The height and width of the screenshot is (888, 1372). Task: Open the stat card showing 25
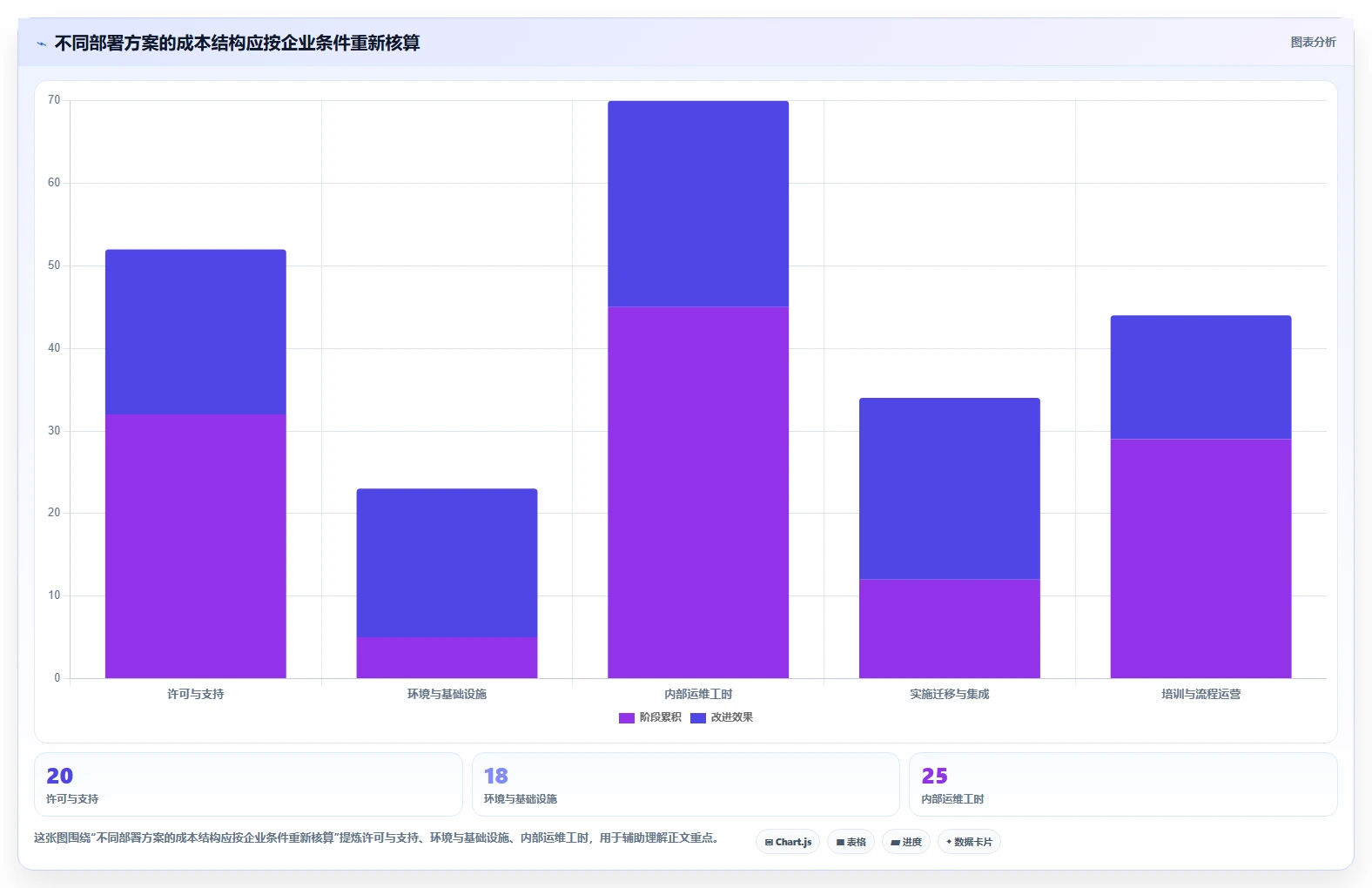[x=1123, y=784]
